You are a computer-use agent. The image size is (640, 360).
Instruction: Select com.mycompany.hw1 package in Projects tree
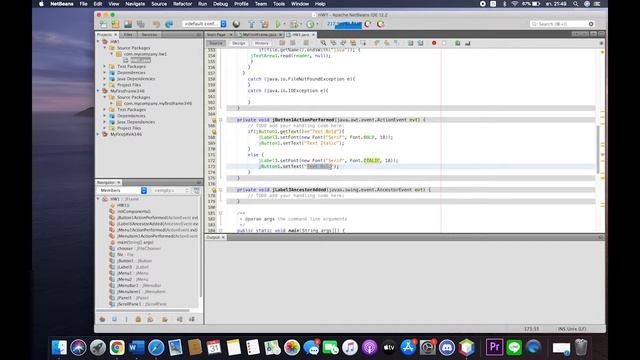(145, 54)
